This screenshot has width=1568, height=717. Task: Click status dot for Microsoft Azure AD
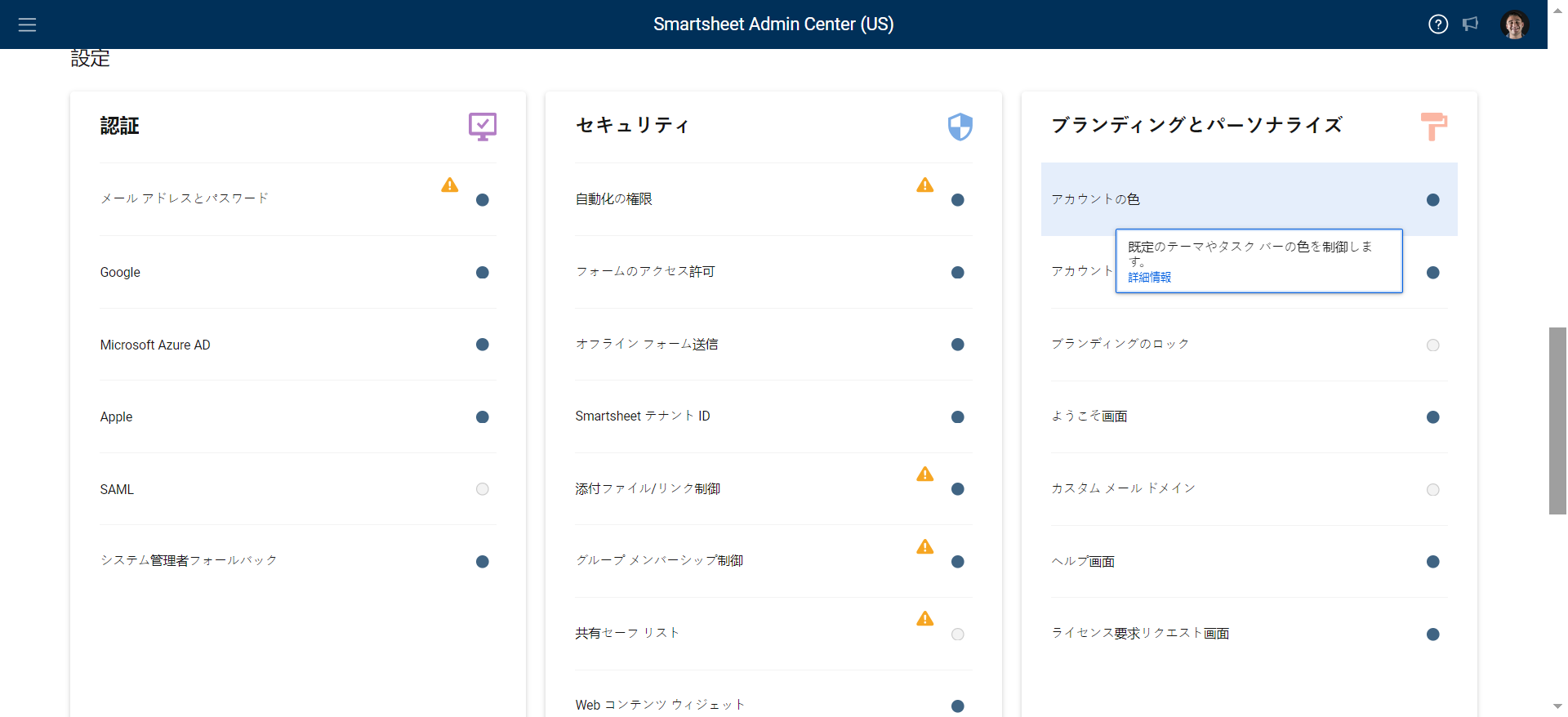pyautogui.click(x=483, y=345)
